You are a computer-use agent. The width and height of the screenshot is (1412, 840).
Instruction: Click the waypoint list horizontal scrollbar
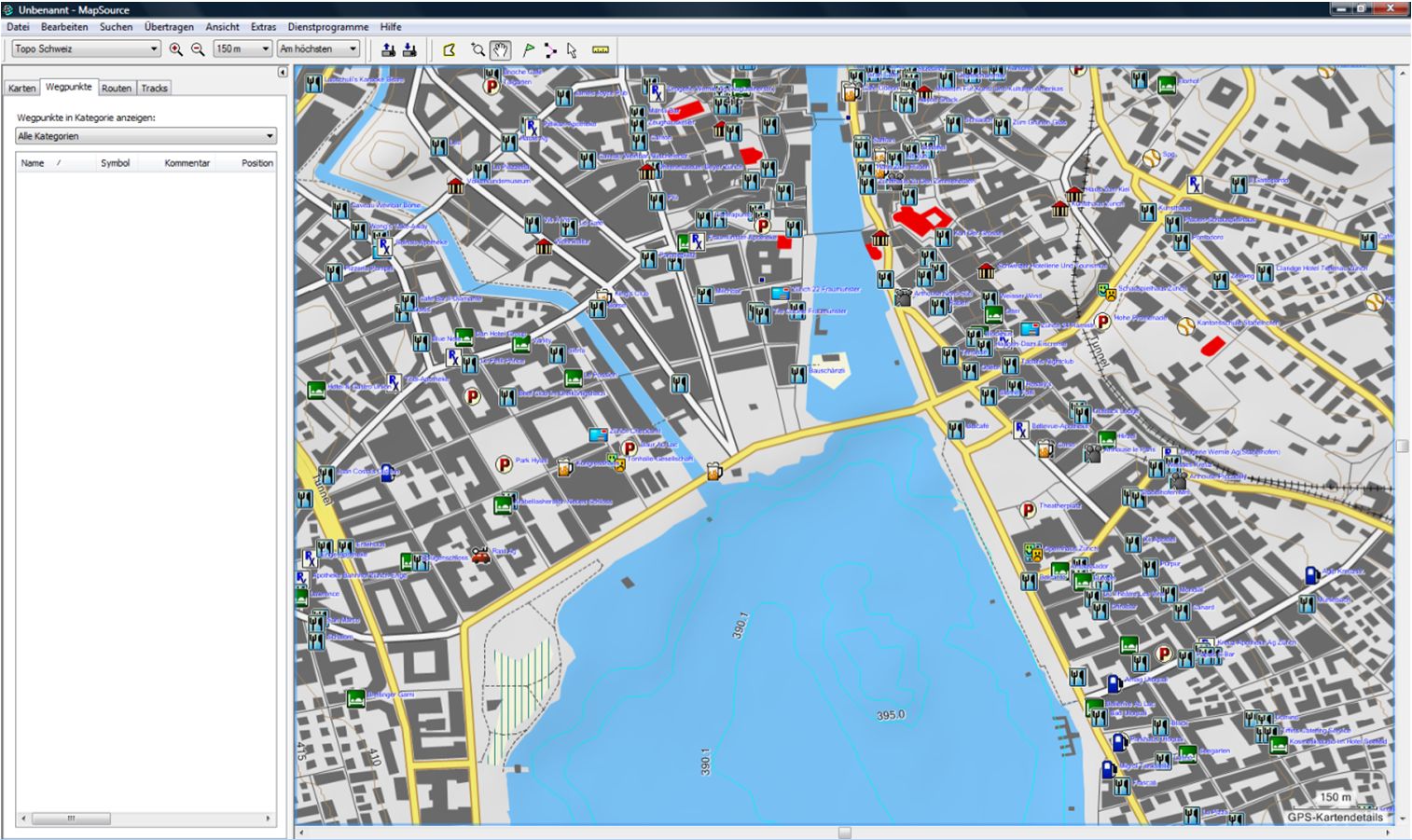pyautogui.click(x=146, y=819)
